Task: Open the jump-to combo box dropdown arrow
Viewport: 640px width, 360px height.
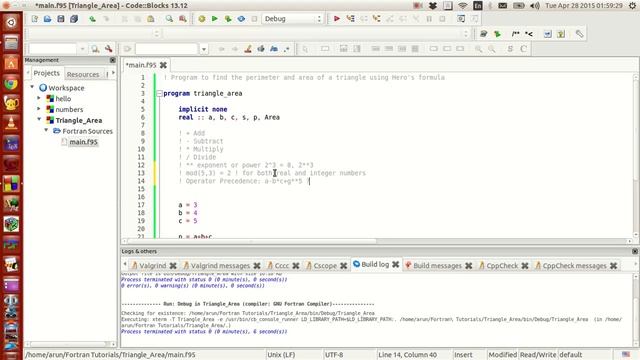Action: [204, 49]
